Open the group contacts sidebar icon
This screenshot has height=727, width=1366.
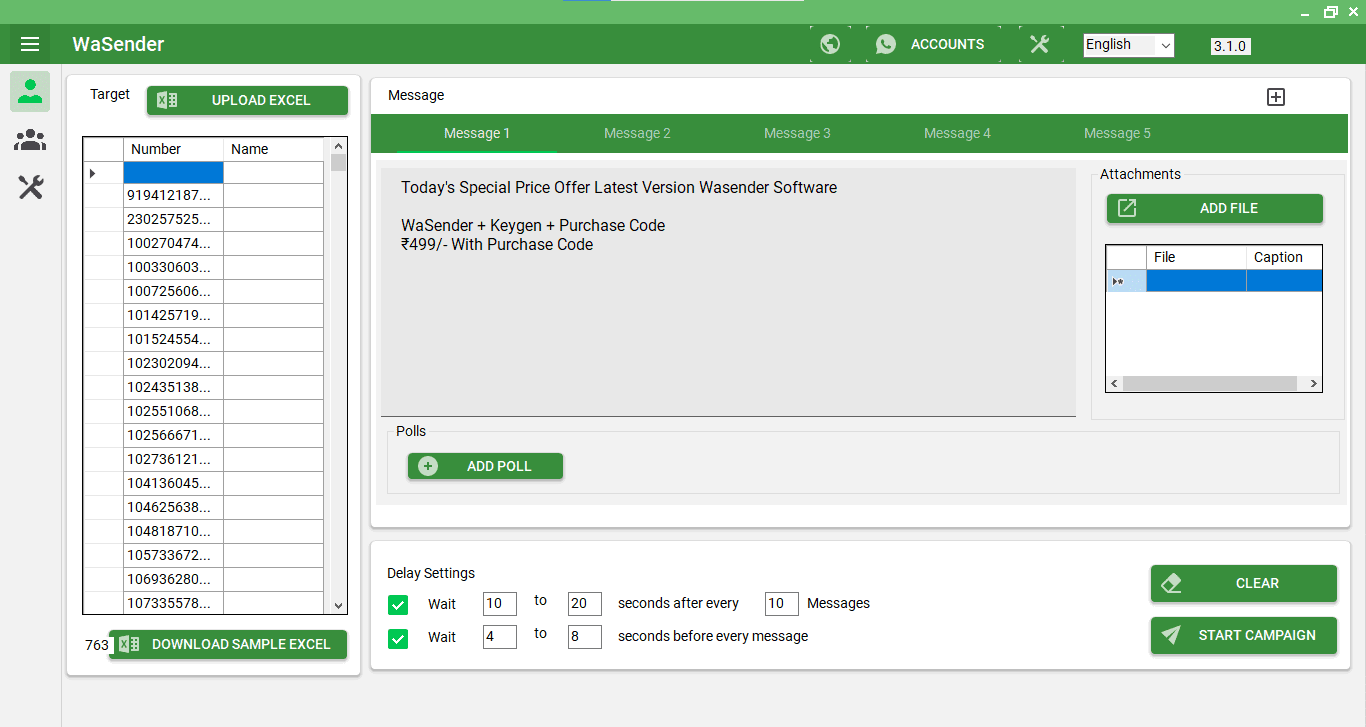30,140
